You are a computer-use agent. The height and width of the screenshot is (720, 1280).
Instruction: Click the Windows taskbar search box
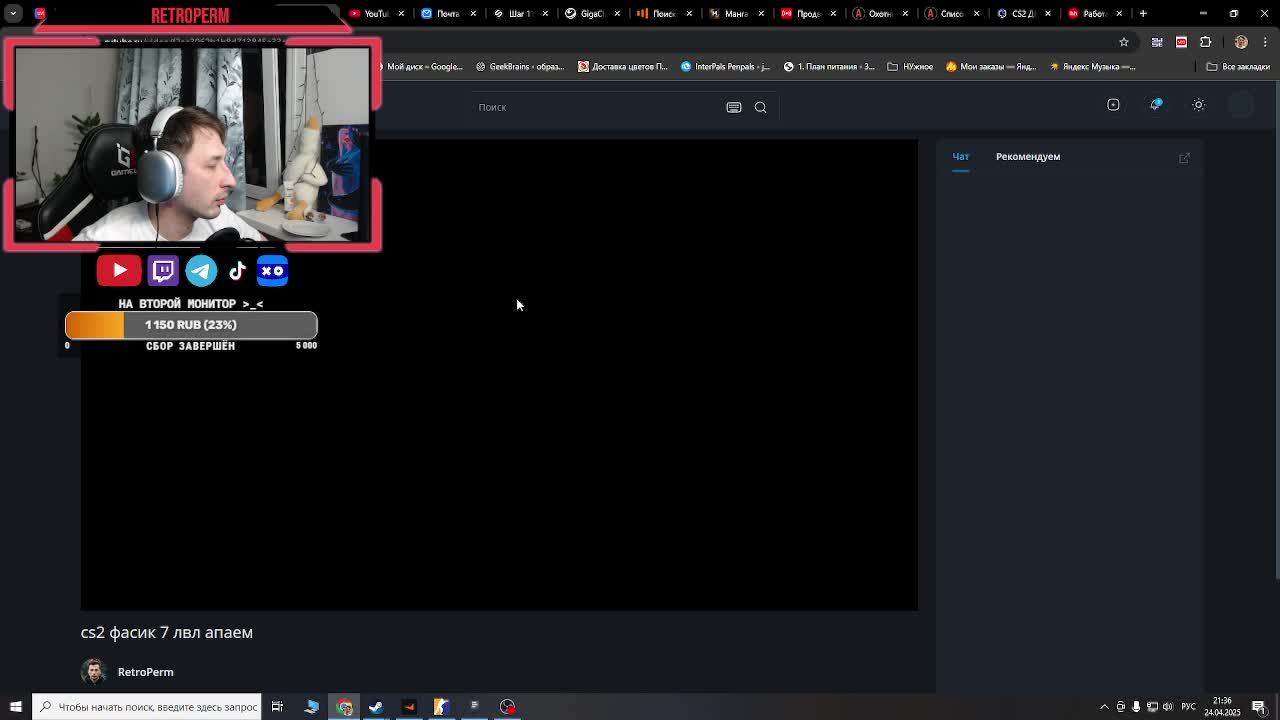(x=146, y=707)
